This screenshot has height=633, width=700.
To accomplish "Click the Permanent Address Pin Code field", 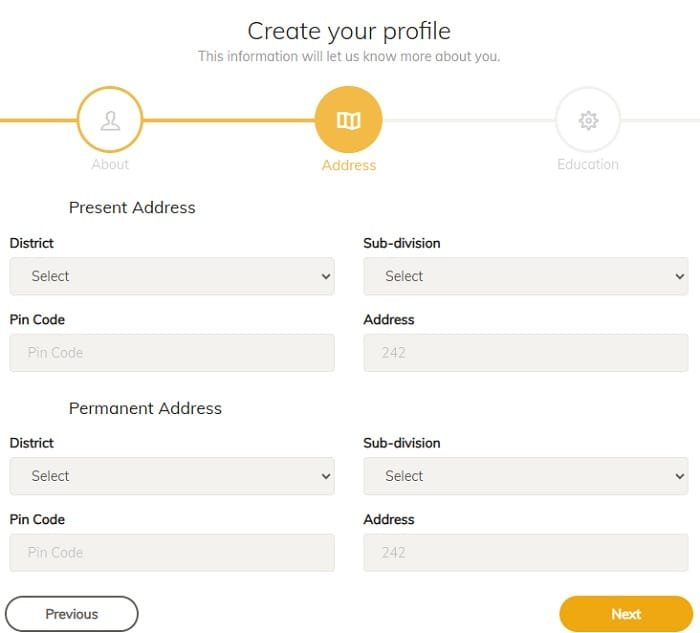I will pyautogui.click(x=172, y=553).
